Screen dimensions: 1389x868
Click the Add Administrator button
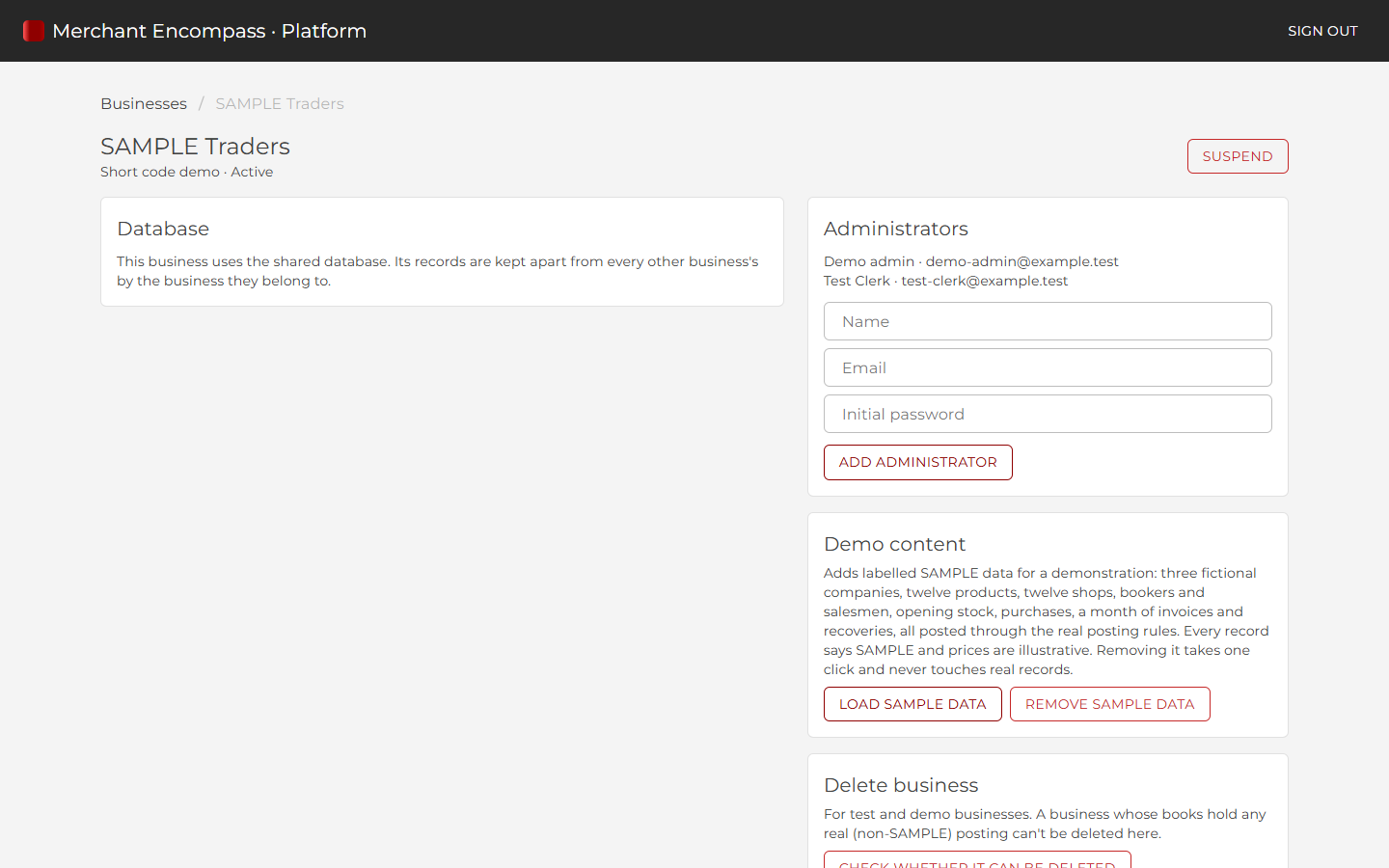tap(918, 462)
